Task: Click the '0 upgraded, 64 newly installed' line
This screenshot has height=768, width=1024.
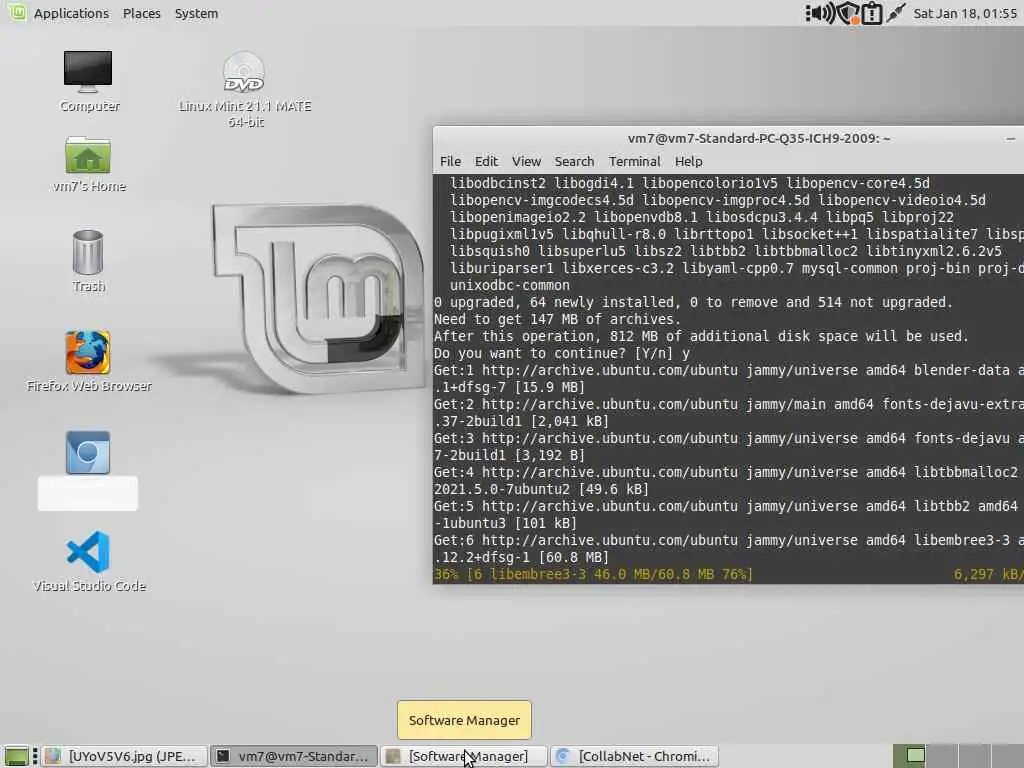Action: pos(693,302)
